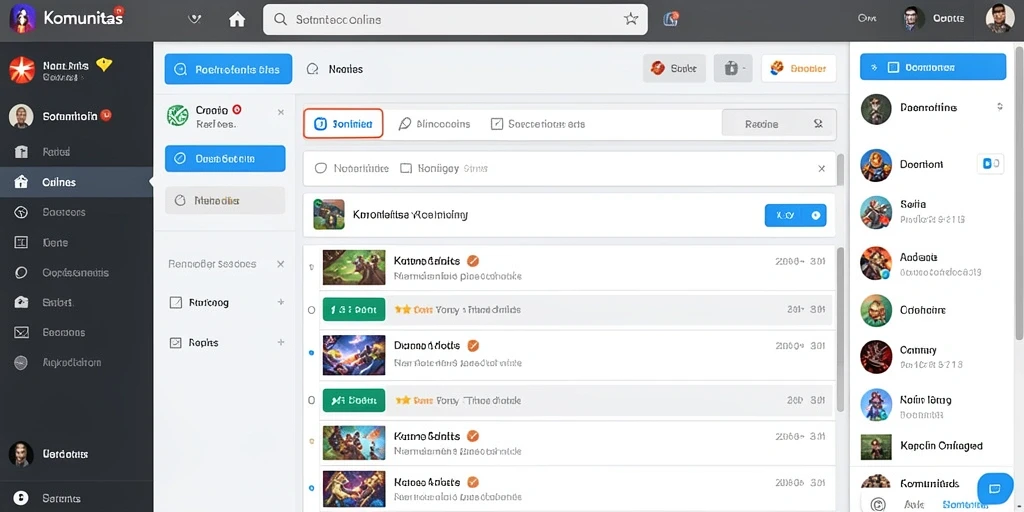Select the Noberkntde radio option

(321, 168)
